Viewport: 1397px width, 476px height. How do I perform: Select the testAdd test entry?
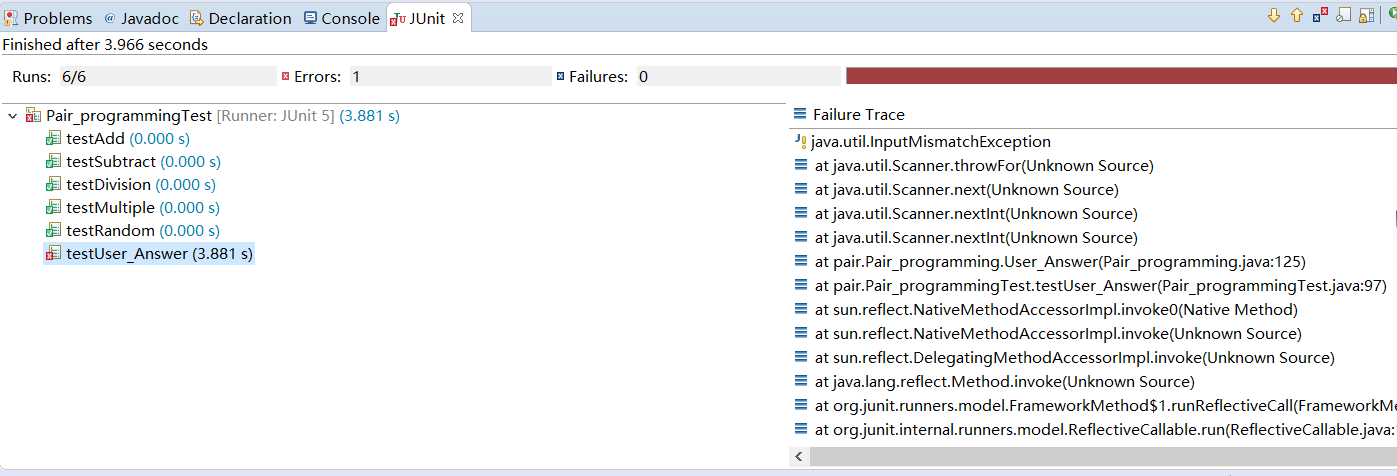click(95, 139)
